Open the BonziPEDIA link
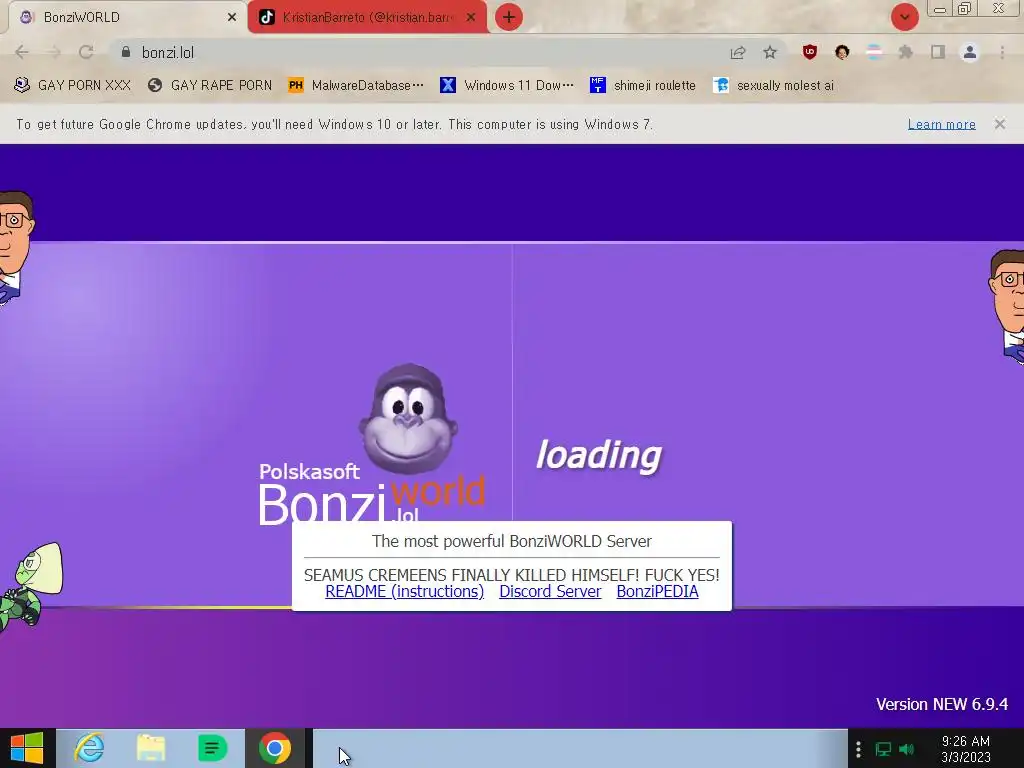The image size is (1024, 768). click(658, 592)
